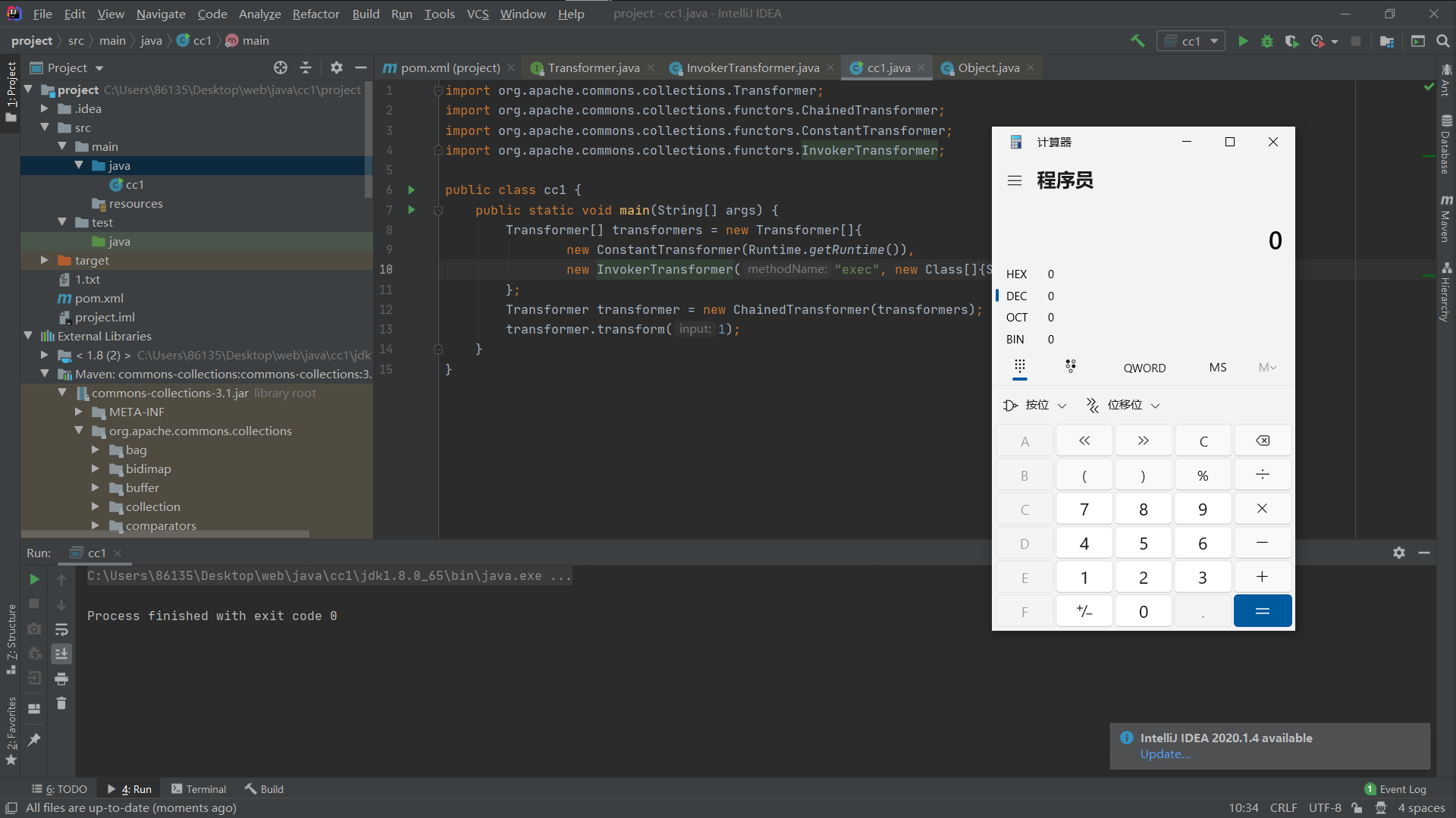Clear the Run console with trash icon
This screenshot has height=818, width=1456.
pos(61,704)
